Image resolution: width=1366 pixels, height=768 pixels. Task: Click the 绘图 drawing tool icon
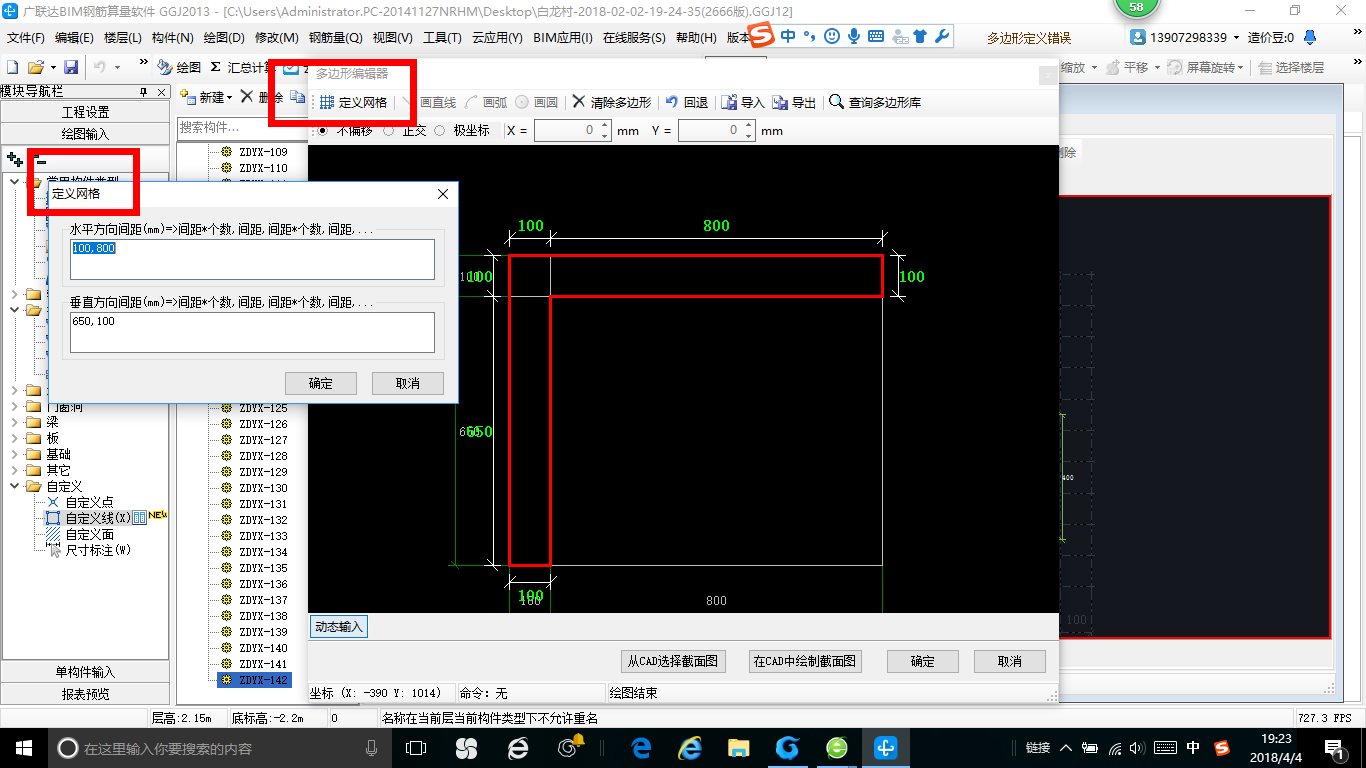[165, 67]
